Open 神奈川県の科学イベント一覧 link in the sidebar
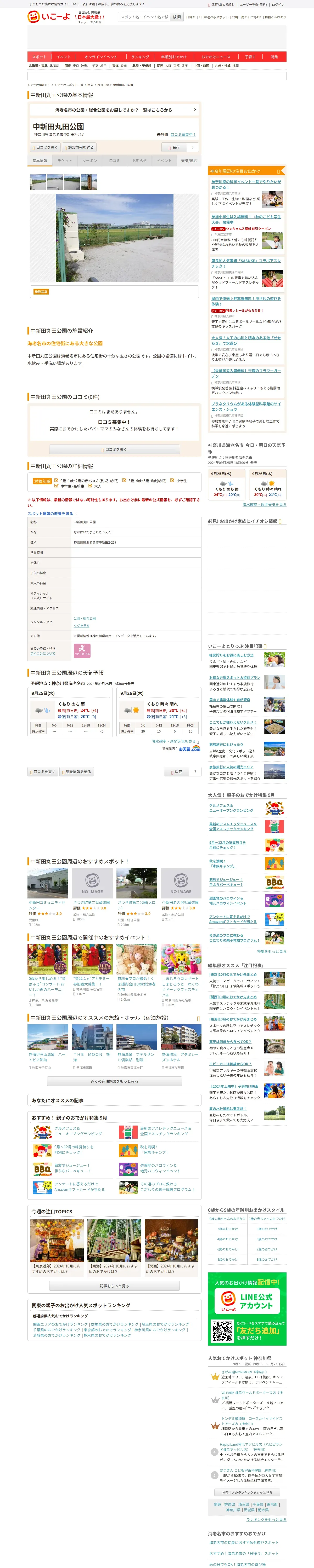Viewport: 314px width, 1568px height. click(x=246, y=185)
